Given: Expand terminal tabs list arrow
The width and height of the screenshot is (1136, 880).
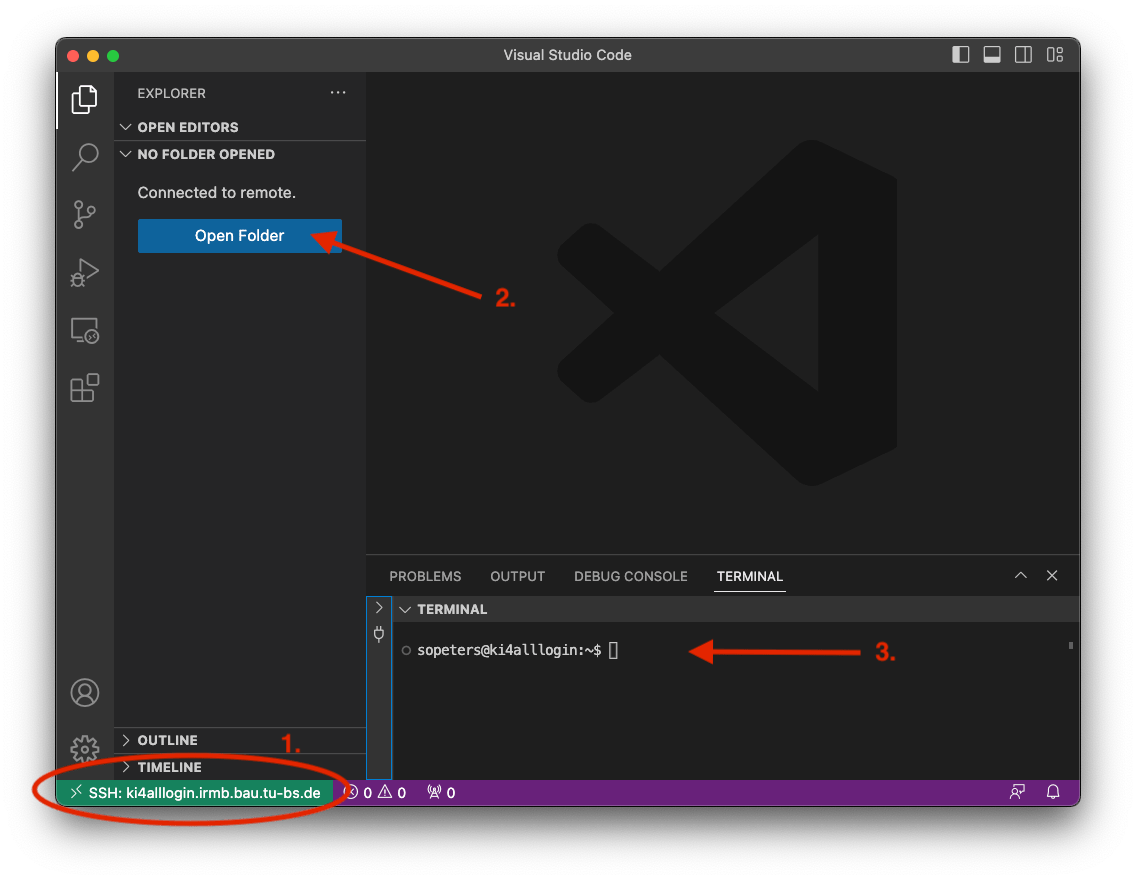Looking at the screenshot, I should click(379, 608).
